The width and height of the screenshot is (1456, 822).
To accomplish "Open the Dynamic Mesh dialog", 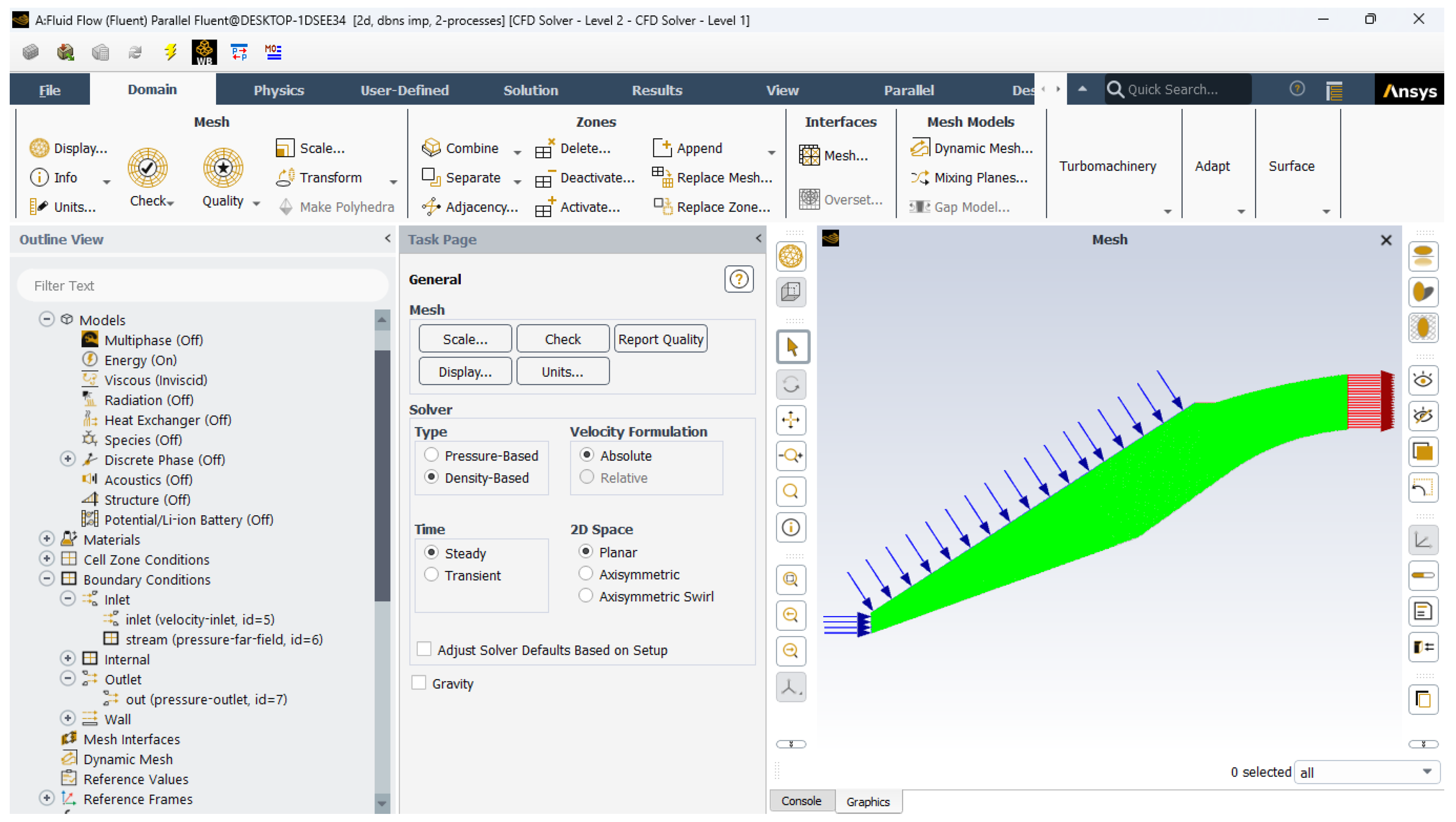I will tap(972, 148).
